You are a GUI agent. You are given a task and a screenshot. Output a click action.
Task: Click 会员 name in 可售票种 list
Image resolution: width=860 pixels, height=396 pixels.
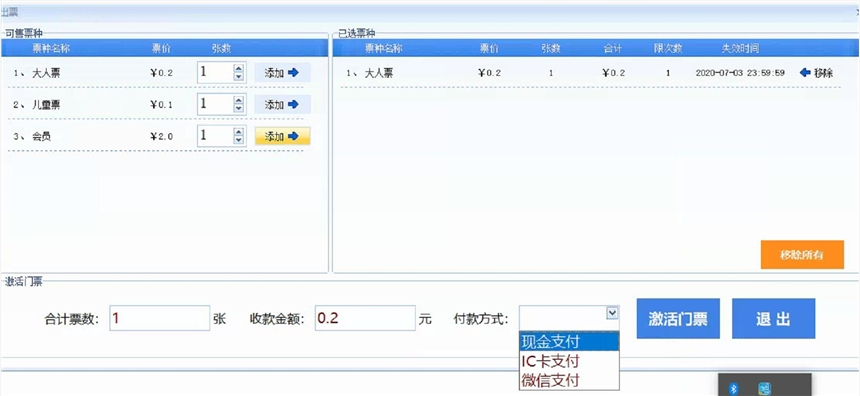point(42,137)
